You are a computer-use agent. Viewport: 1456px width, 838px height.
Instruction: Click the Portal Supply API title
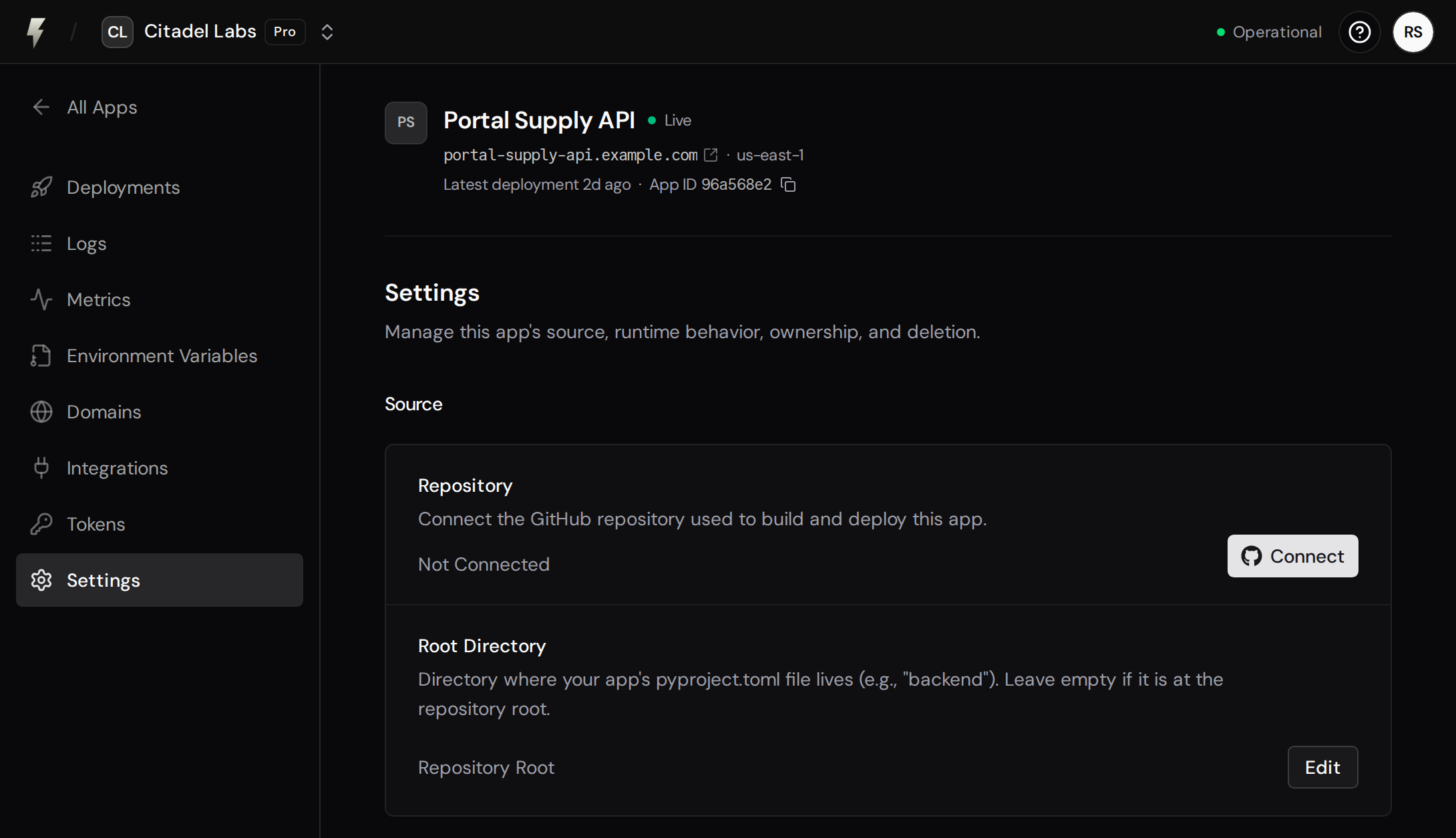(x=539, y=120)
